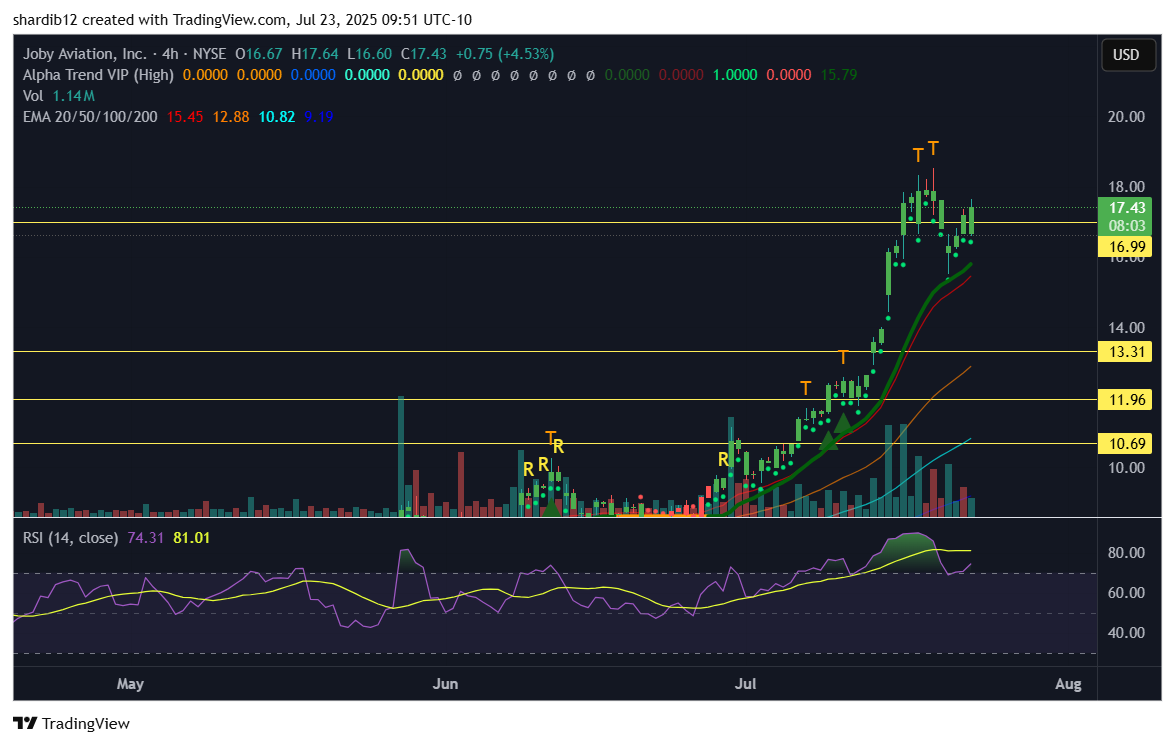Click the 14.00 price axis label
The width and height of the screenshot is (1175, 745).
pos(1126,328)
